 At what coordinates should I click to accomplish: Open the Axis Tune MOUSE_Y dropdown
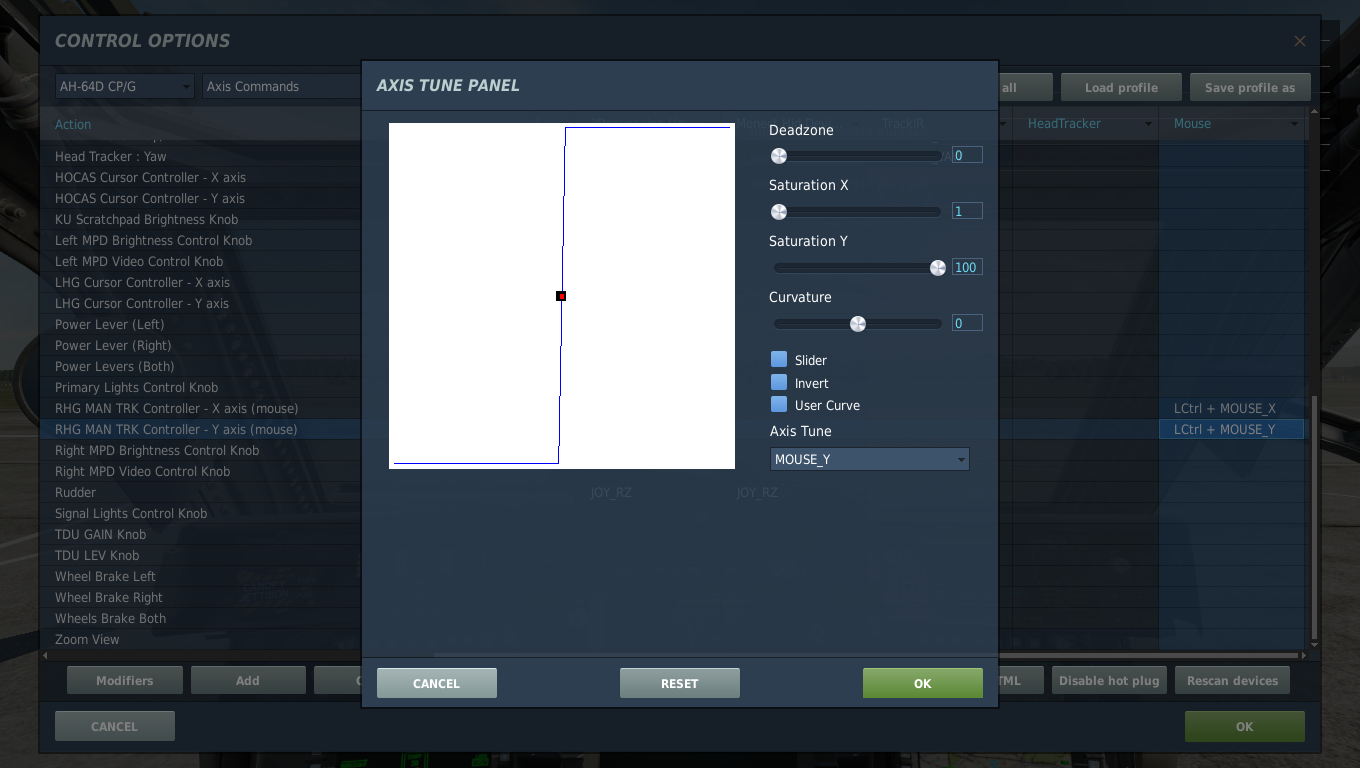click(x=869, y=459)
